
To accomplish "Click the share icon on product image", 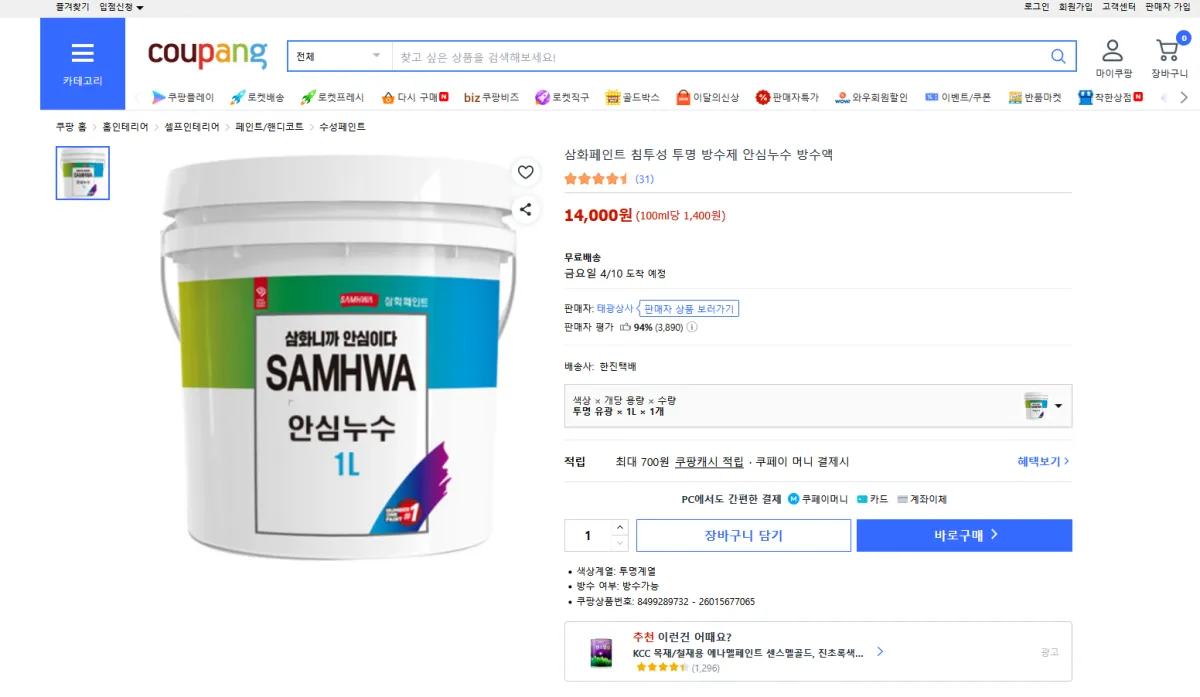I will pyautogui.click(x=525, y=209).
